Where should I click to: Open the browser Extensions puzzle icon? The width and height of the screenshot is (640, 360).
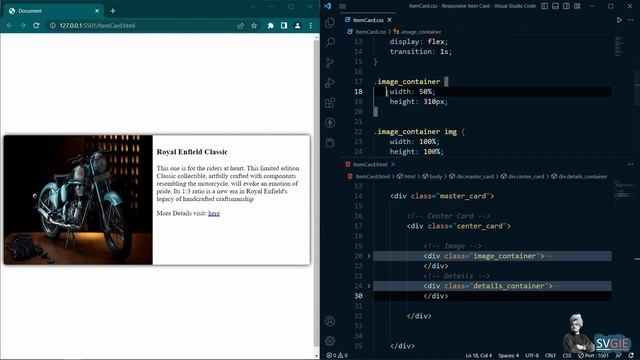(x=271, y=25)
